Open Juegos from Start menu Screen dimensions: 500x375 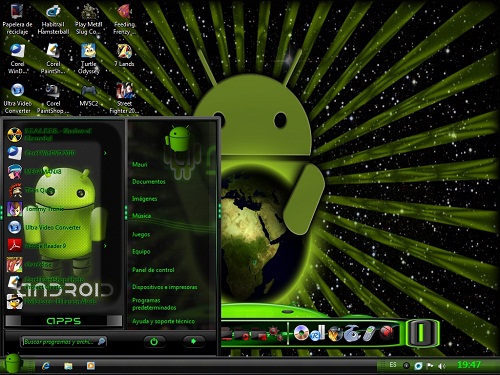tap(141, 234)
